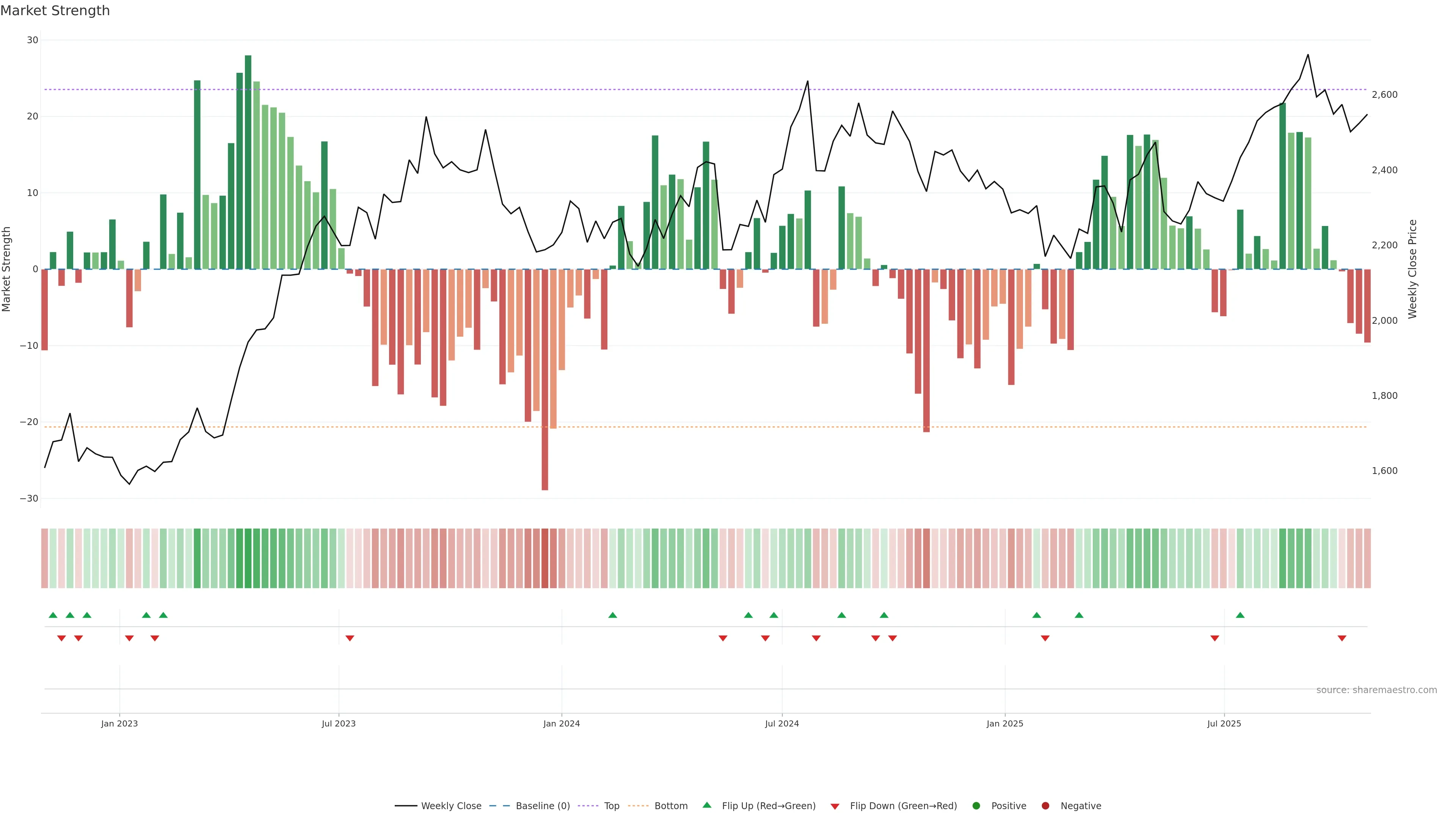This screenshot has height=819, width=1456.
Task: Click the source: sharemaestro.com text
Action: [1376, 690]
